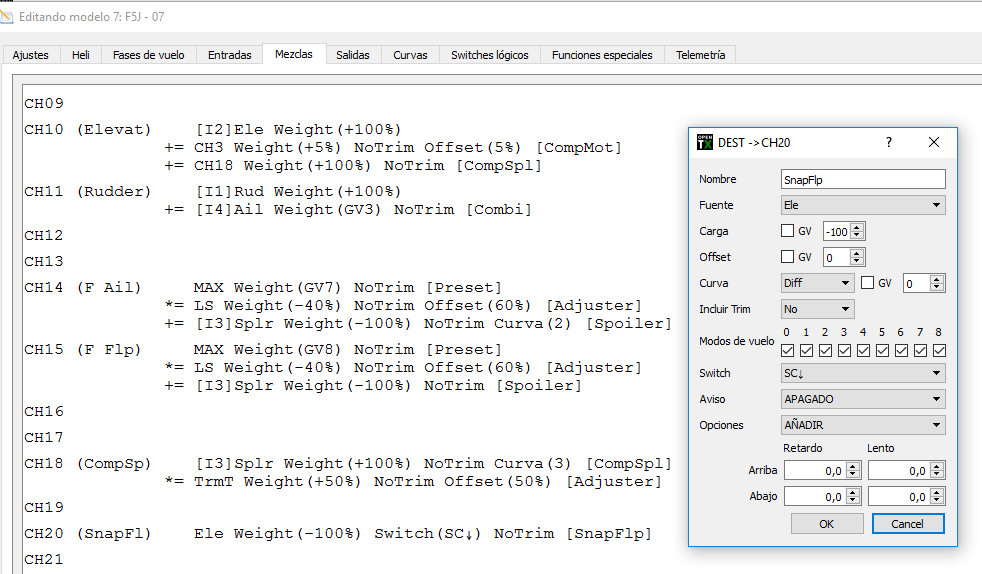Viewport: 982px width, 574px height.
Task: Expand the Curva type dropdown showing Diff
Action: point(817,283)
